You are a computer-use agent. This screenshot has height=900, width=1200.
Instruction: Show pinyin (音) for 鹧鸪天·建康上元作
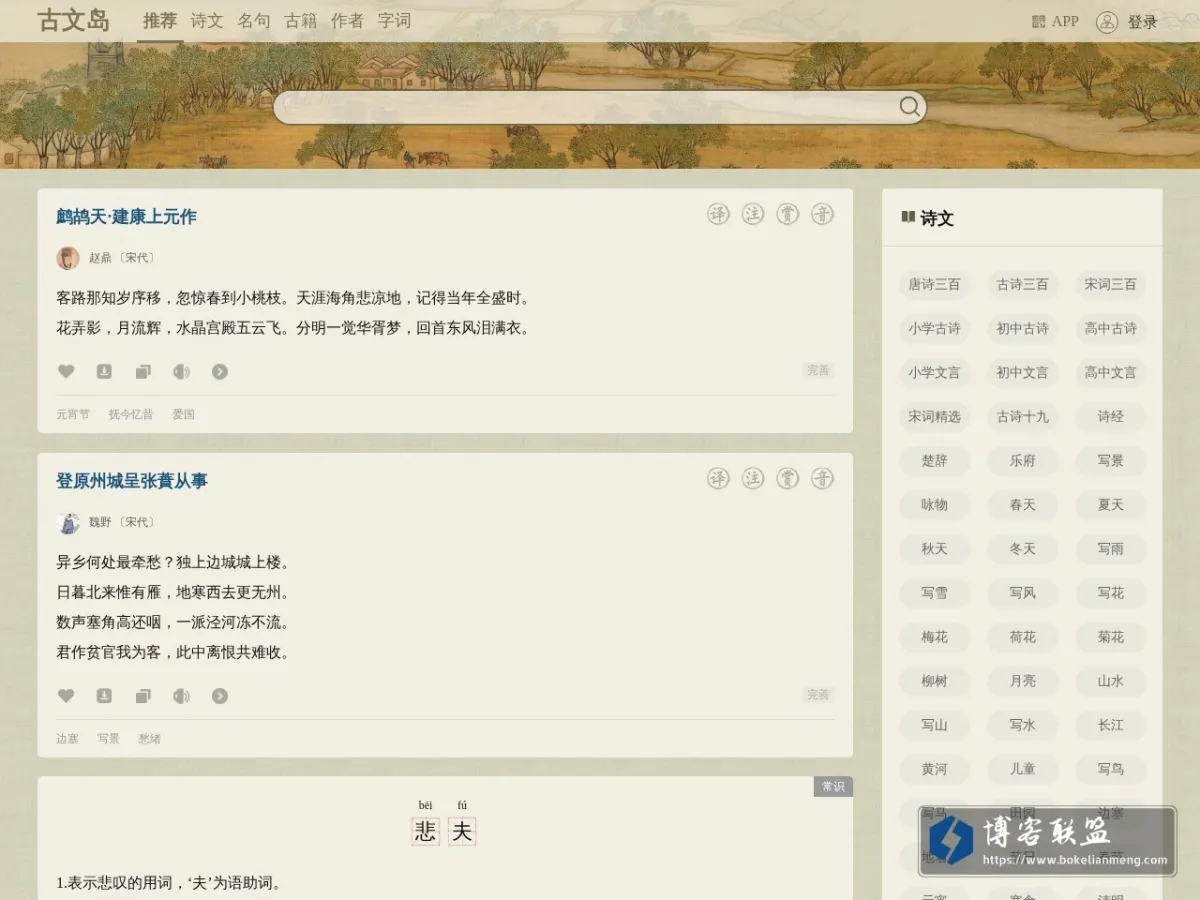point(822,214)
